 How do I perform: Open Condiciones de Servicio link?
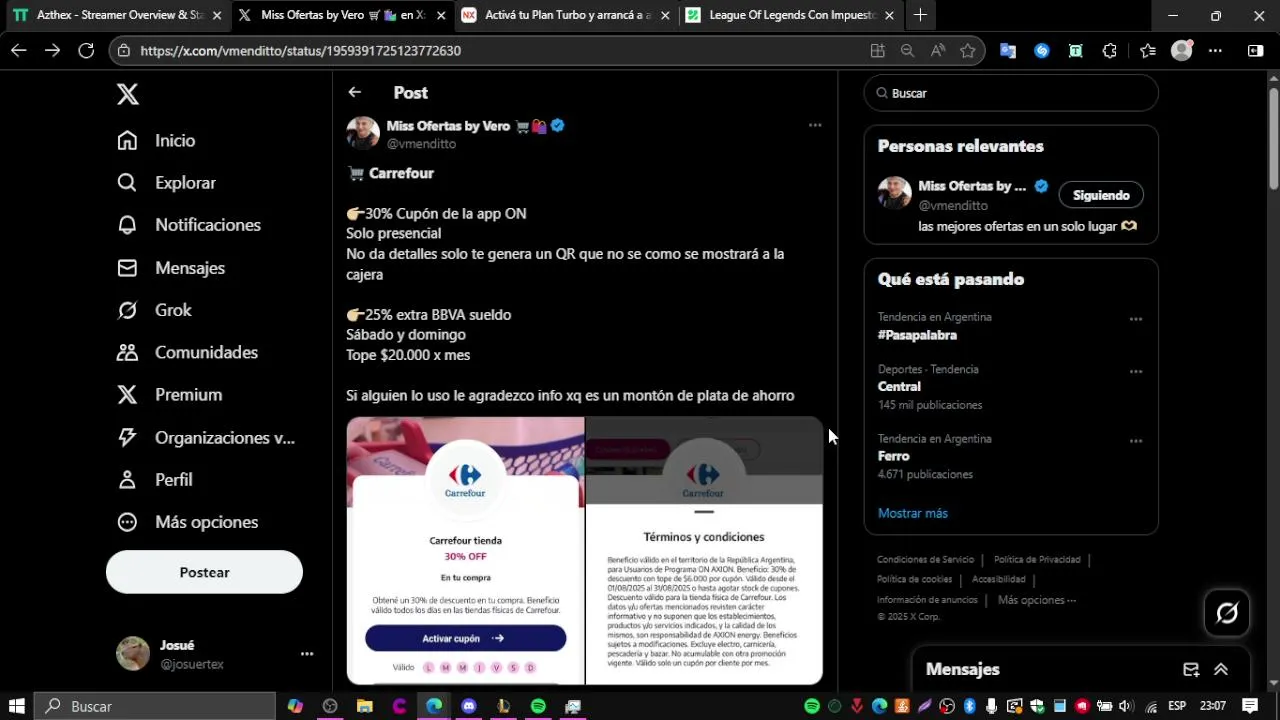pos(925,560)
